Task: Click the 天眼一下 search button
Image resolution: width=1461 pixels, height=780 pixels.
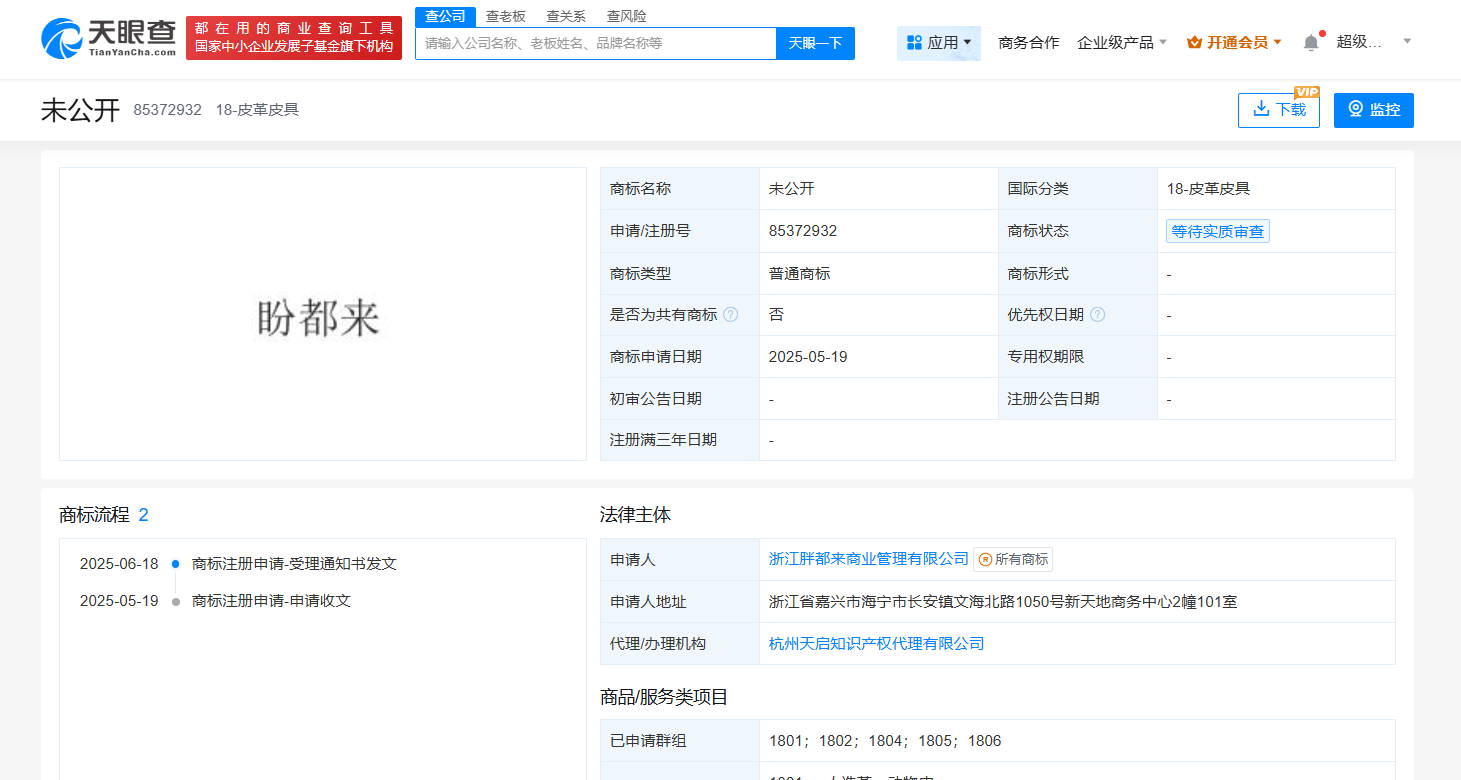Action: pos(815,43)
